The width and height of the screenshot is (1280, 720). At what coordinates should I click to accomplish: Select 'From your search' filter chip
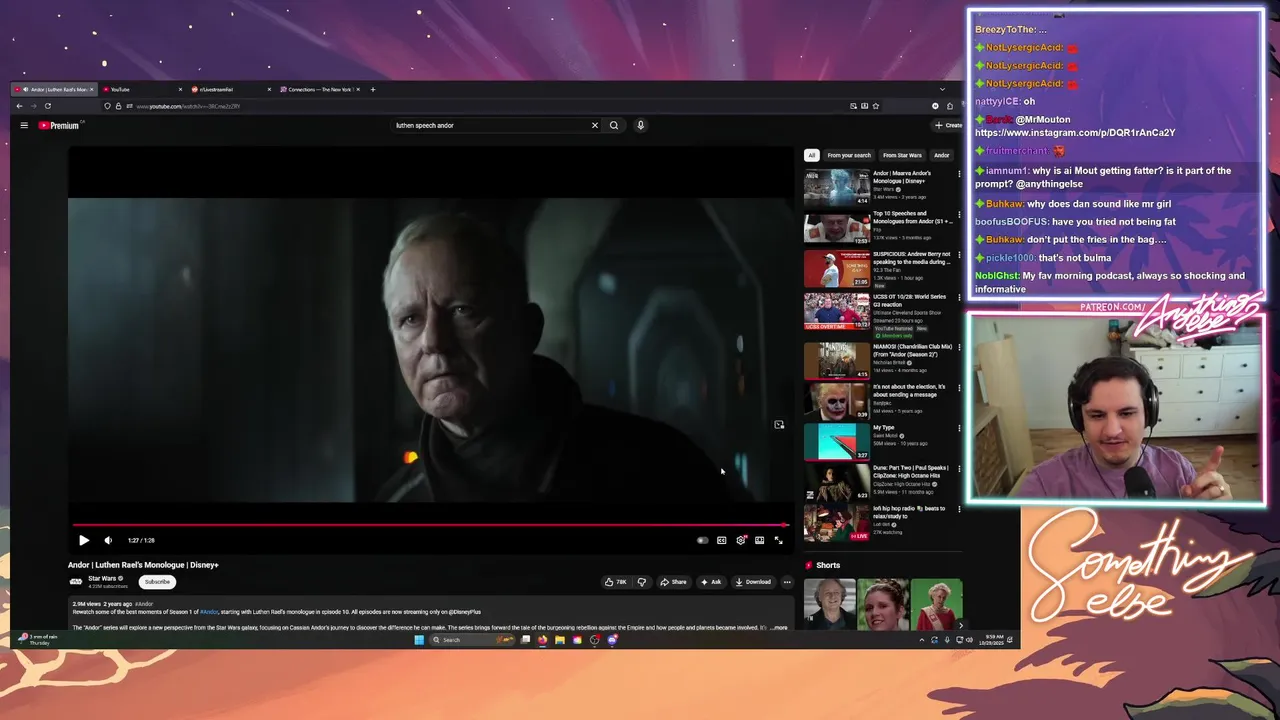tap(849, 155)
